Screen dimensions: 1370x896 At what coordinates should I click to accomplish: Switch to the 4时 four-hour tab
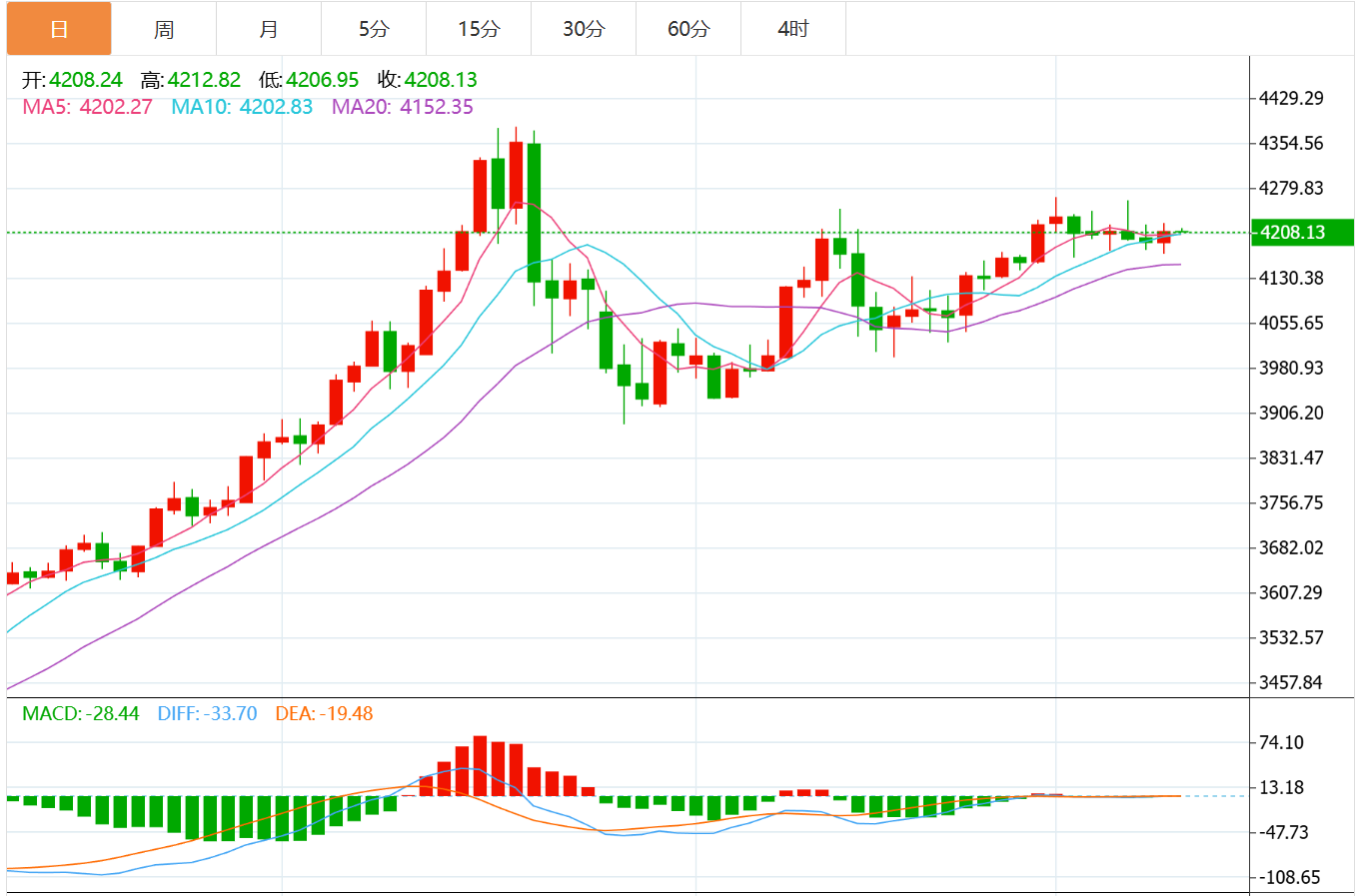(793, 29)
